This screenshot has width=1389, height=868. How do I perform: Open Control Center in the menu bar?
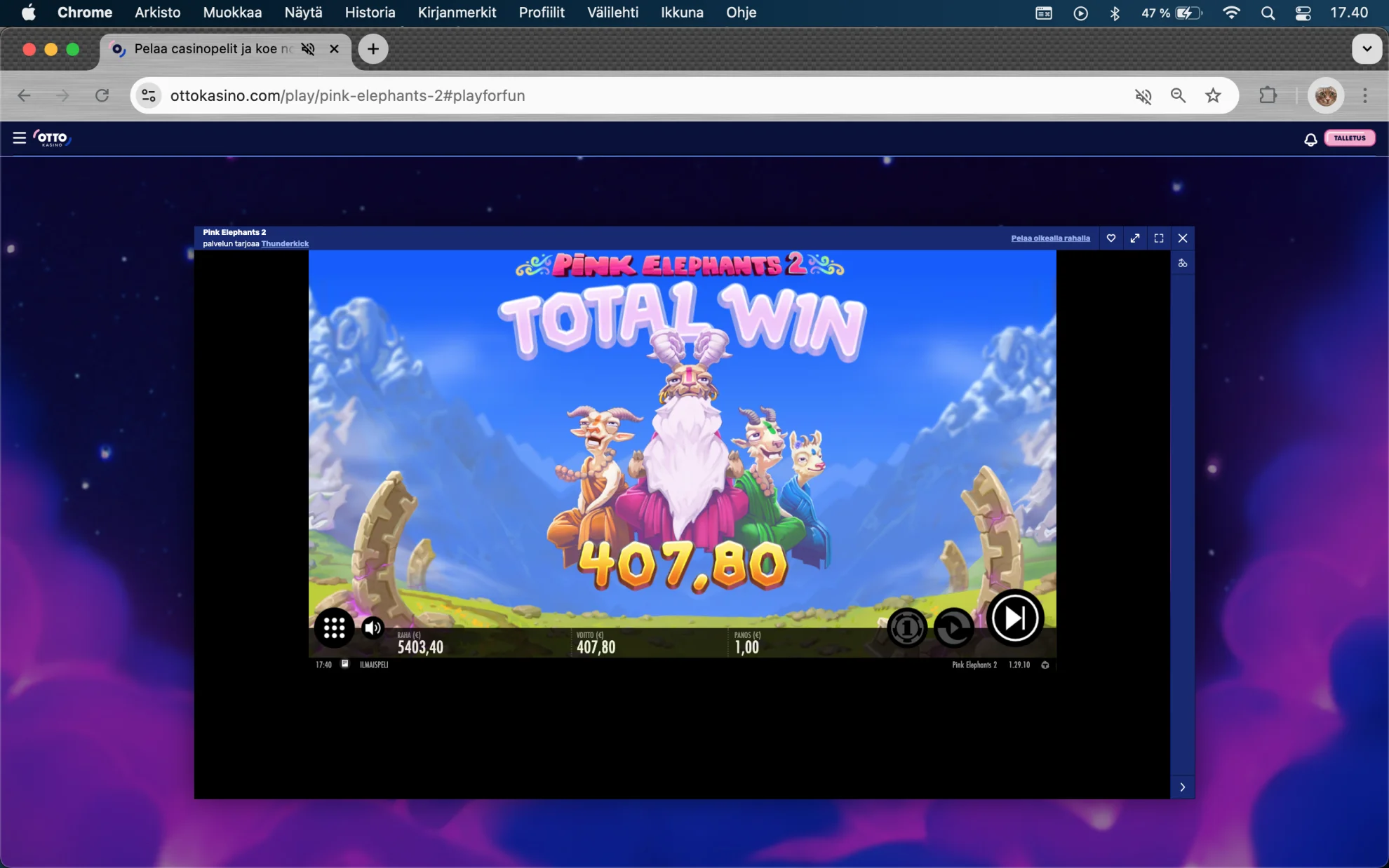coord(1303,13)
